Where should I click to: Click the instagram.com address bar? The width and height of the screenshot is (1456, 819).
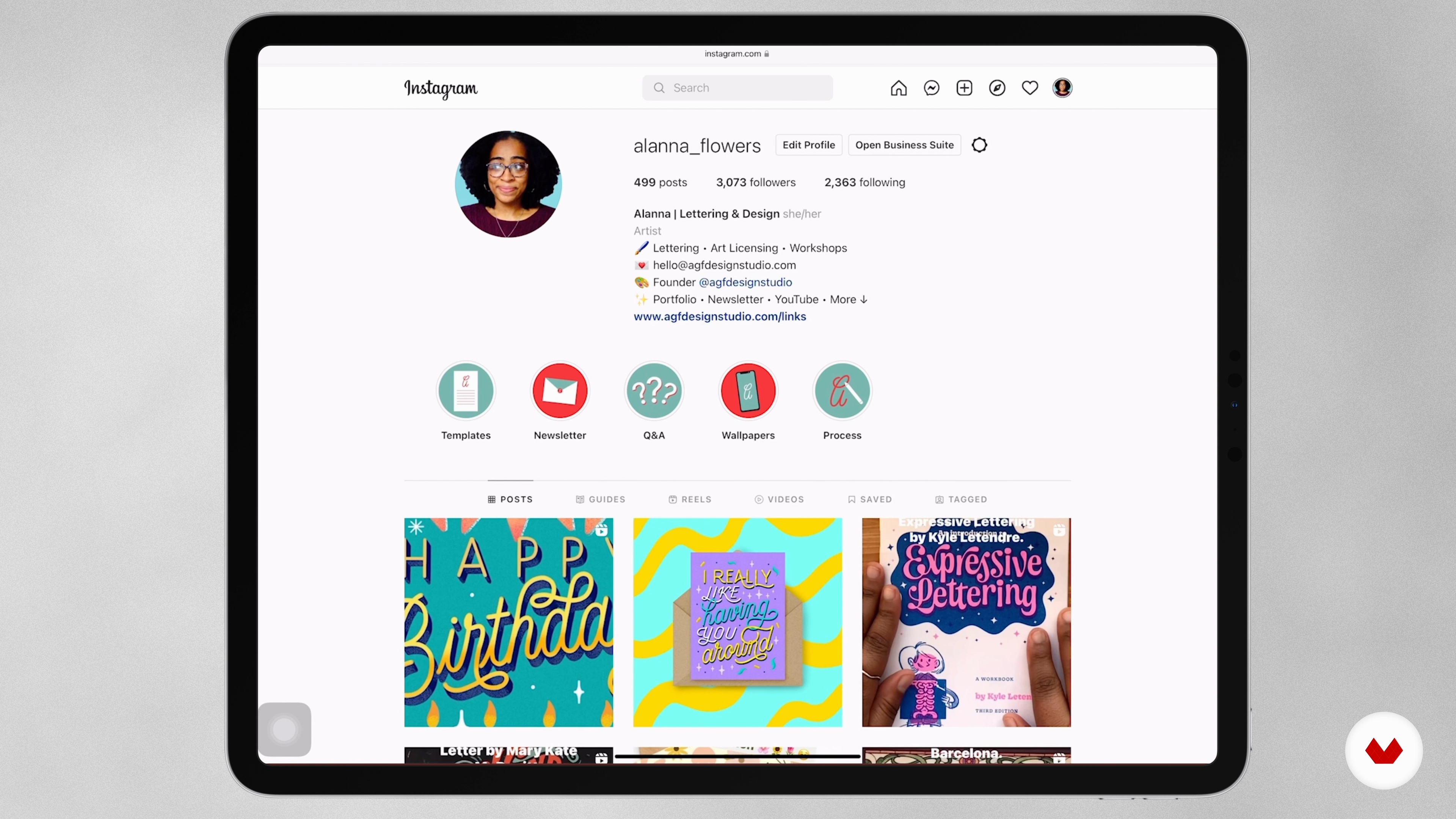pyautogui.click(x=737, y=54)
